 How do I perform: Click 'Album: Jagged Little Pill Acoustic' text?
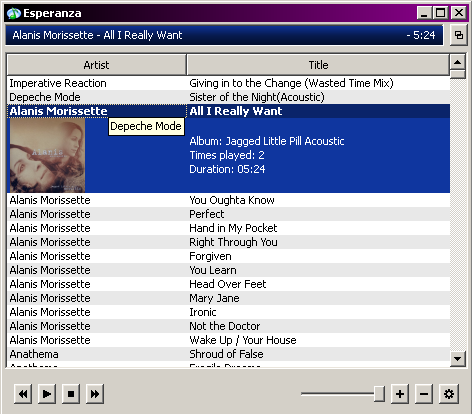click(x=267, y=141)
